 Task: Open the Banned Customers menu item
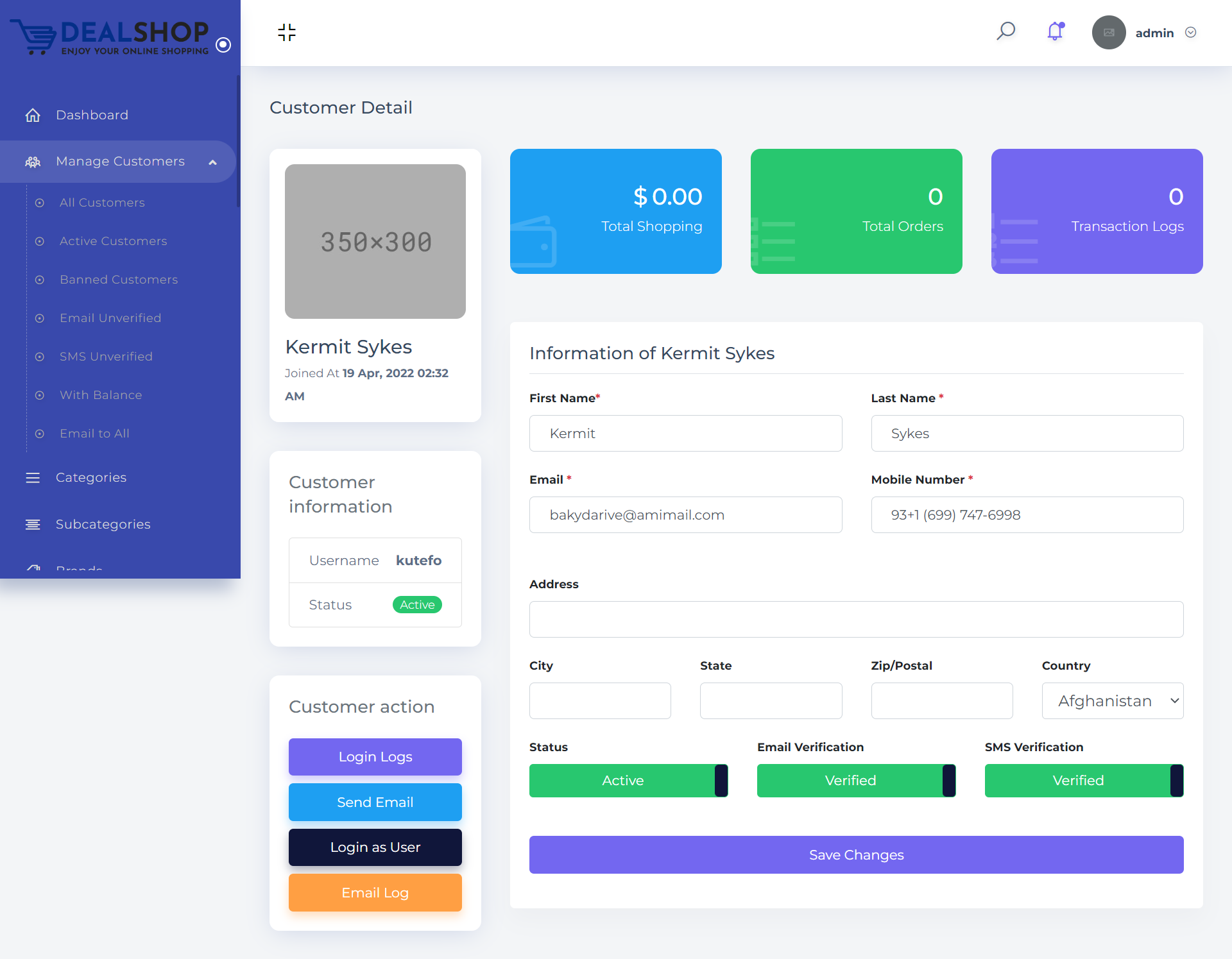coord(119,280)
